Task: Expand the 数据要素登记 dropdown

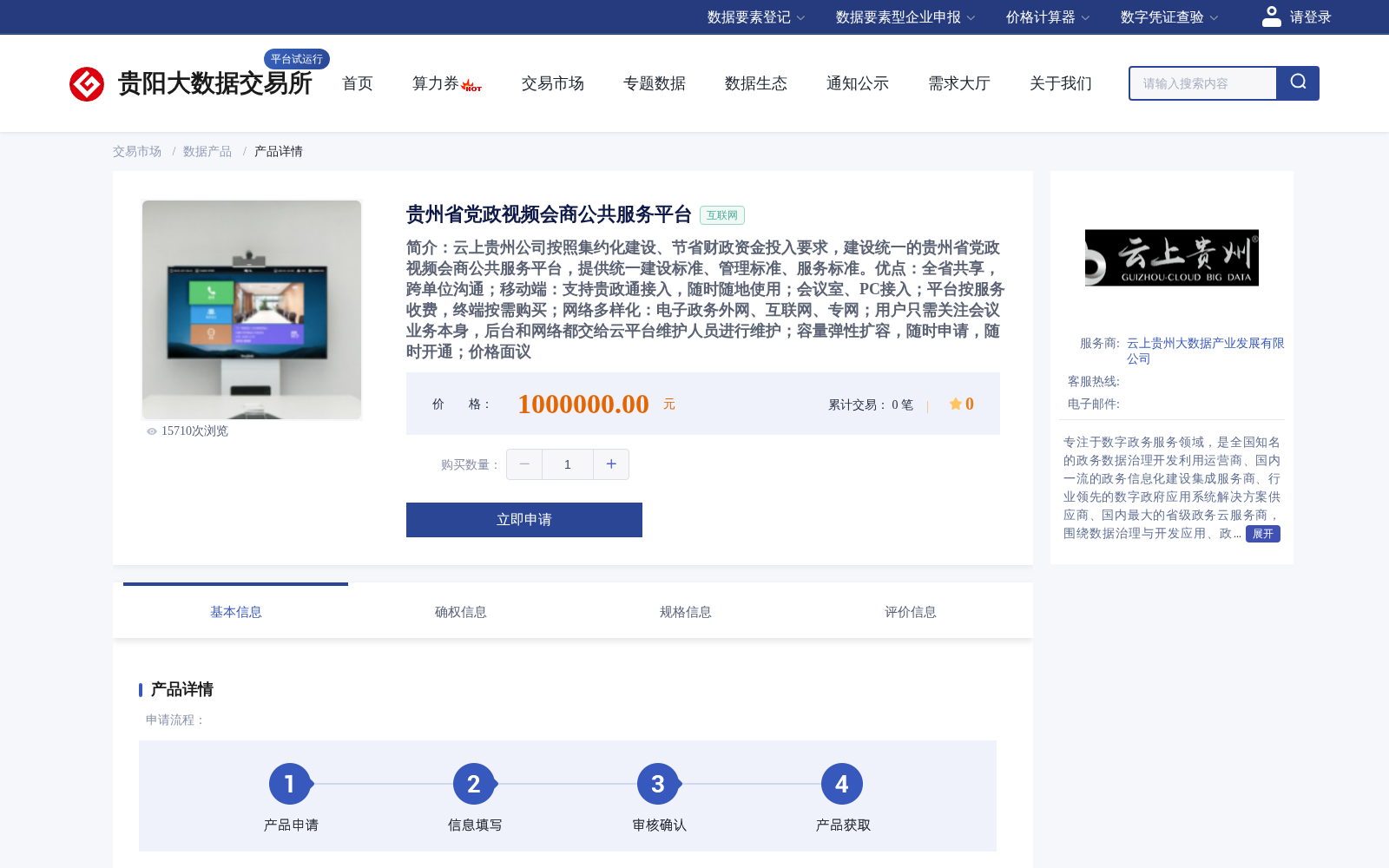Action: coord(756,17)
